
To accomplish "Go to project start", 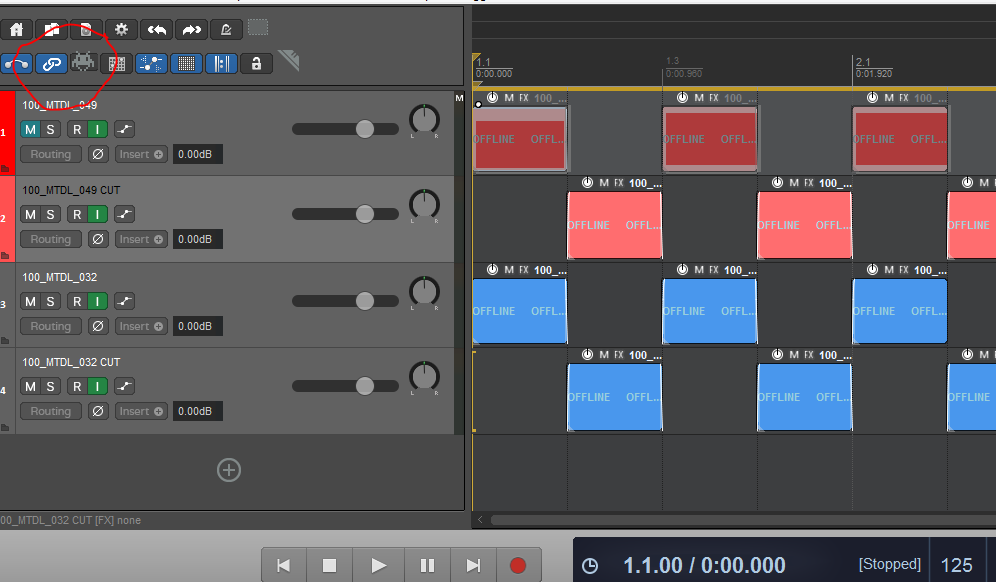I will (x=284, y=565).
